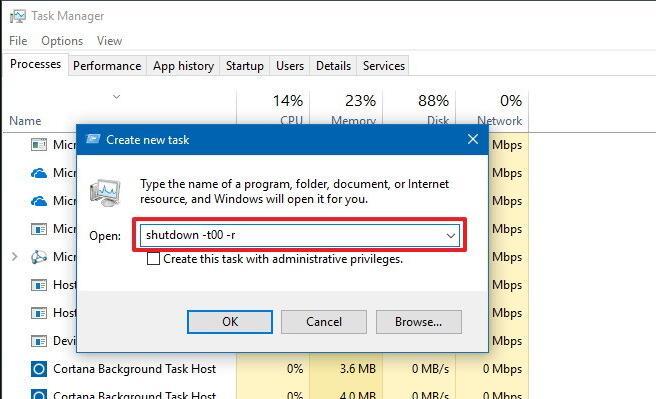Sort by the 0% Network column header

click(x=492, y=108)
